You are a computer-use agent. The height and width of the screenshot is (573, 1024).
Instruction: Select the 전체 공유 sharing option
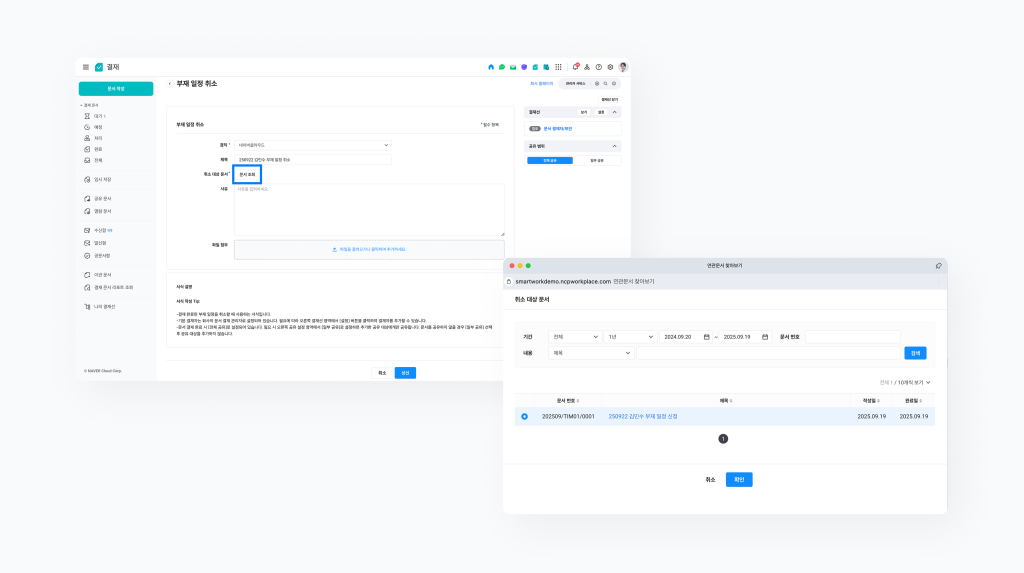550,160
